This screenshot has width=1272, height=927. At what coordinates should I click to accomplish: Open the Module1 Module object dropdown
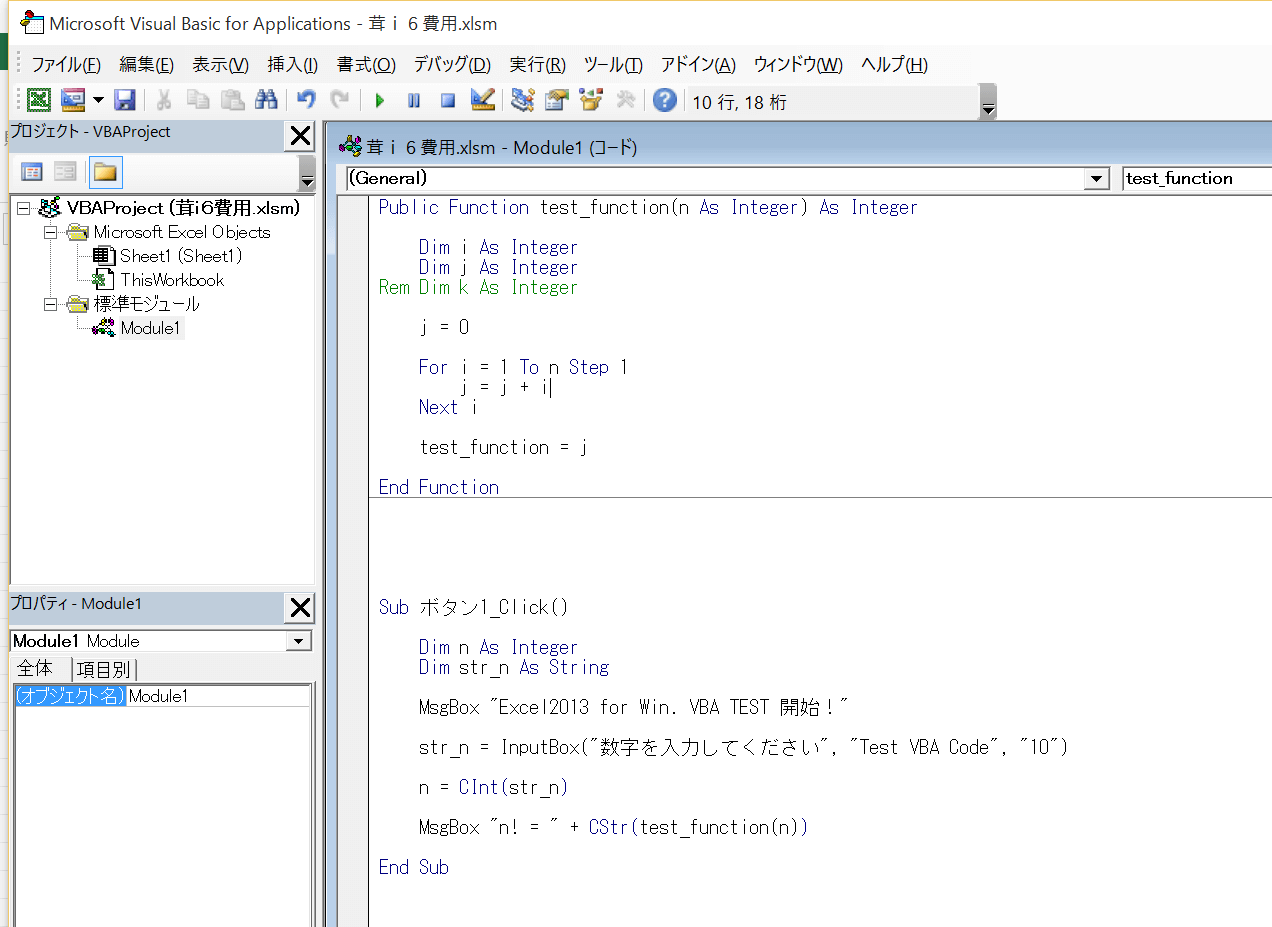pos(298,641)
